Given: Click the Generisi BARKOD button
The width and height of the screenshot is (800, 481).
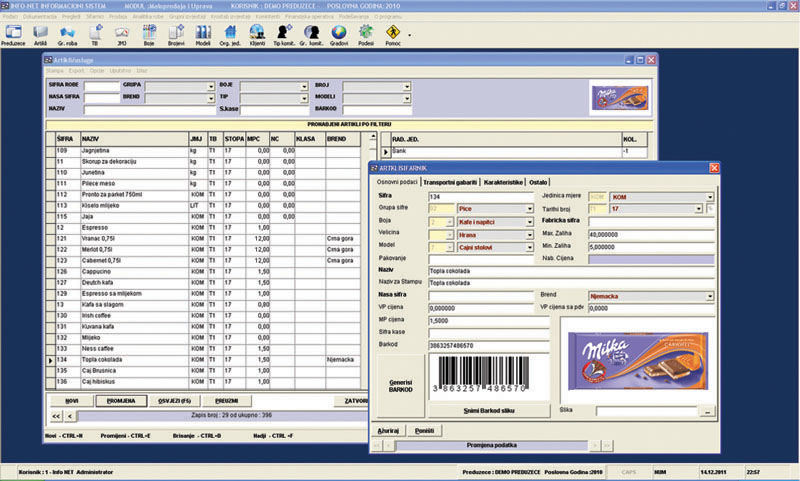Looking at the screenshot, I should click(401, 386).
